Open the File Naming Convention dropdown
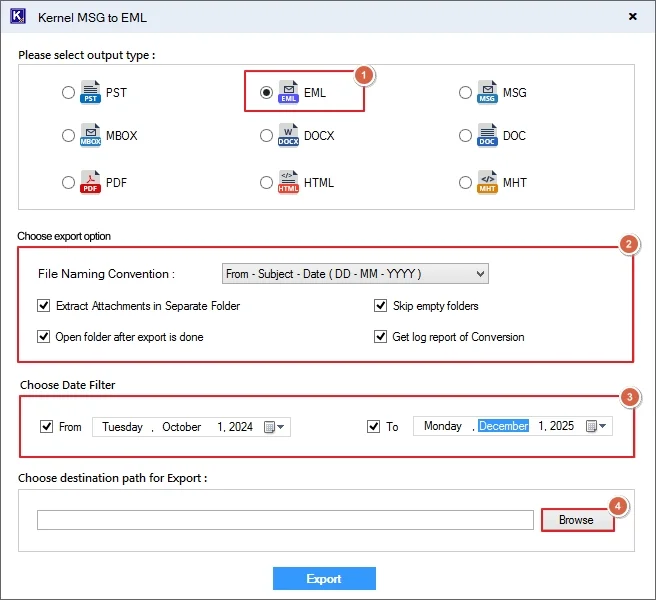Viewport: 656px width, 600px height. click(x=355, y=274)
